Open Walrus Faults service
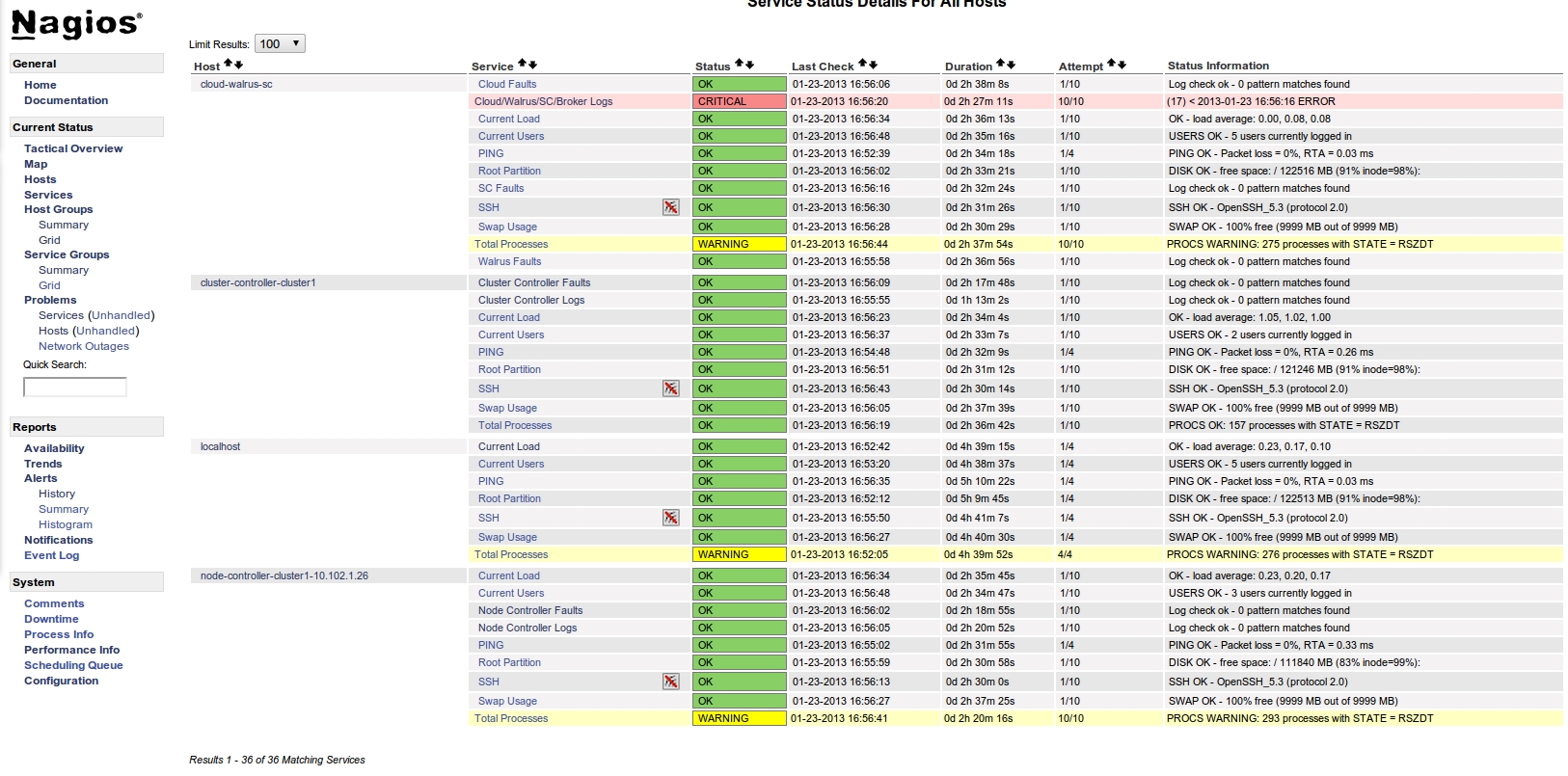 tap(510, 261)
